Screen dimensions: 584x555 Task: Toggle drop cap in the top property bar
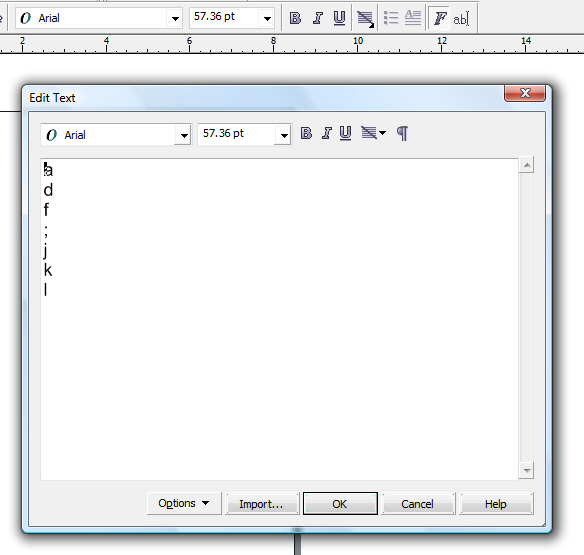pos(413,18)
